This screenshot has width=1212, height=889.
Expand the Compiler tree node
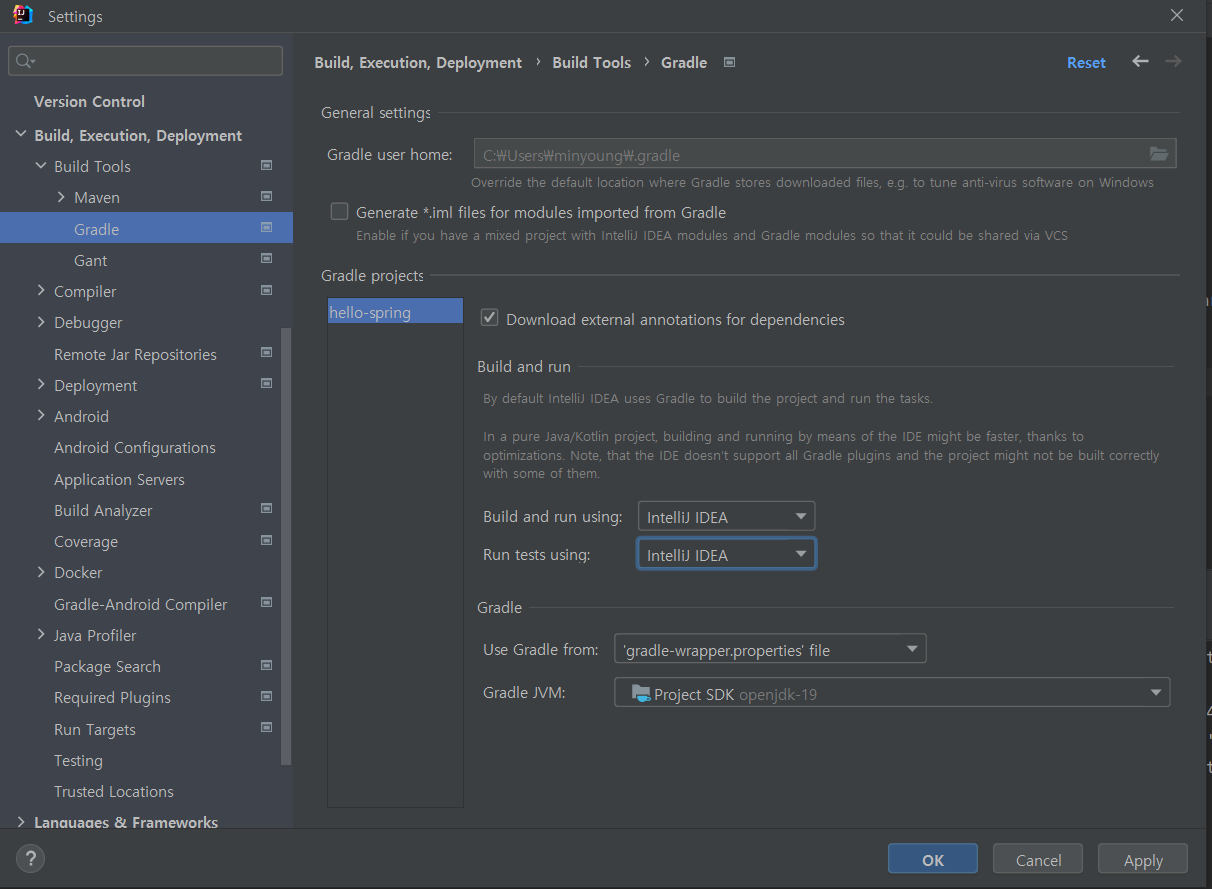41,291
